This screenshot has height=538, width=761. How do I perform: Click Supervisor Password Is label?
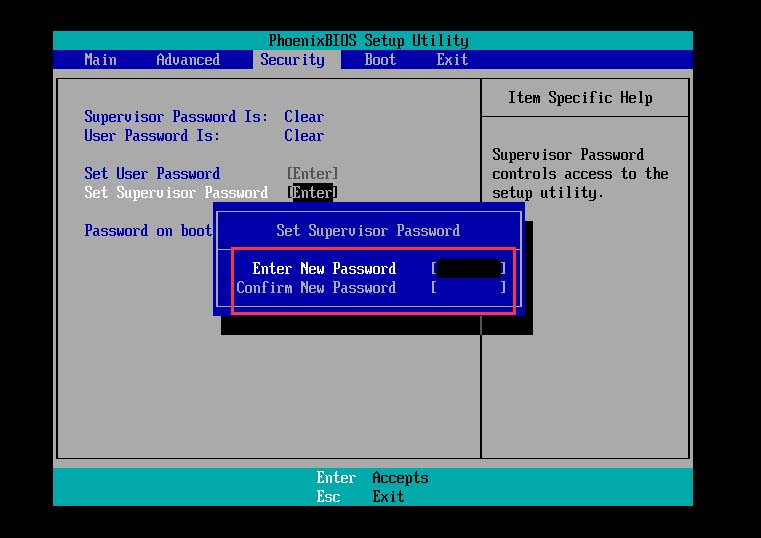pyautogui.click(x=176, y=116)
